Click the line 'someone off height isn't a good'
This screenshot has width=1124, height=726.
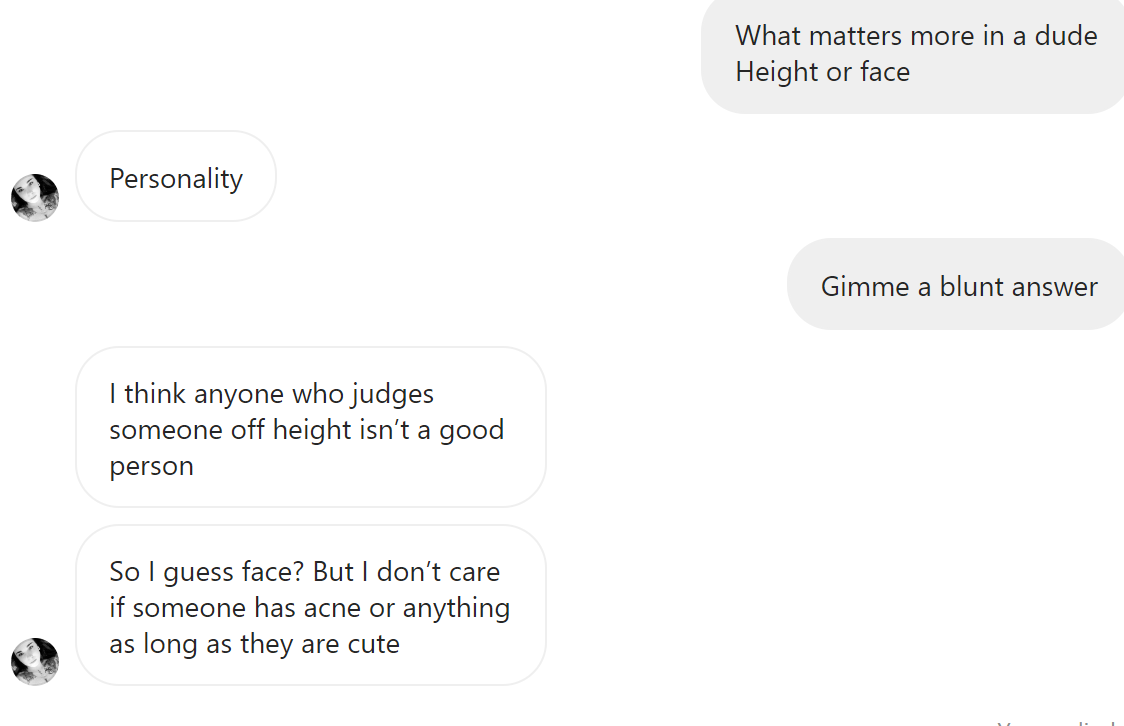click(x=307, y=430)
